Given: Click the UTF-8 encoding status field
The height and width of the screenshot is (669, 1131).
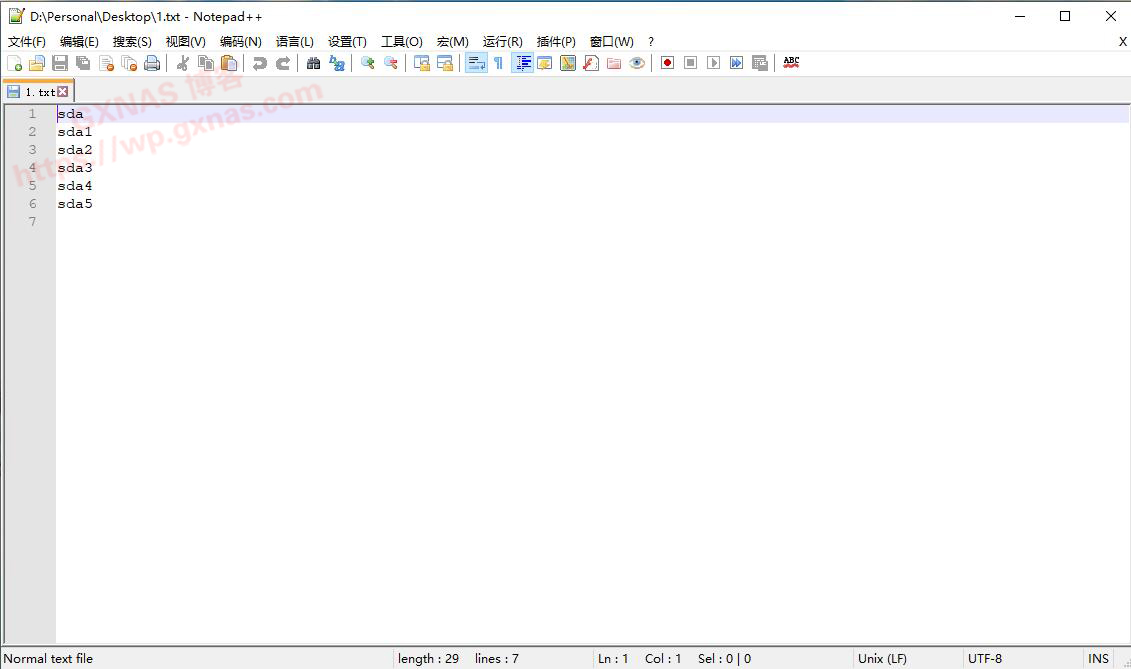Looking at the screenshot, I should 984,659.
